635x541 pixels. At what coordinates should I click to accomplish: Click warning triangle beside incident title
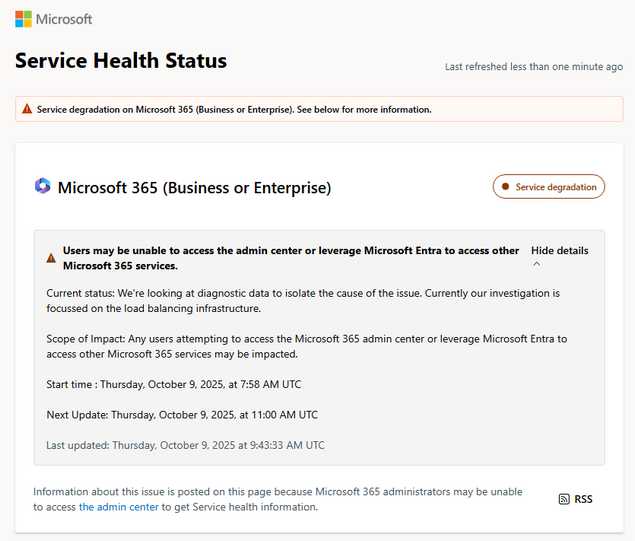[x=51, y=258]
